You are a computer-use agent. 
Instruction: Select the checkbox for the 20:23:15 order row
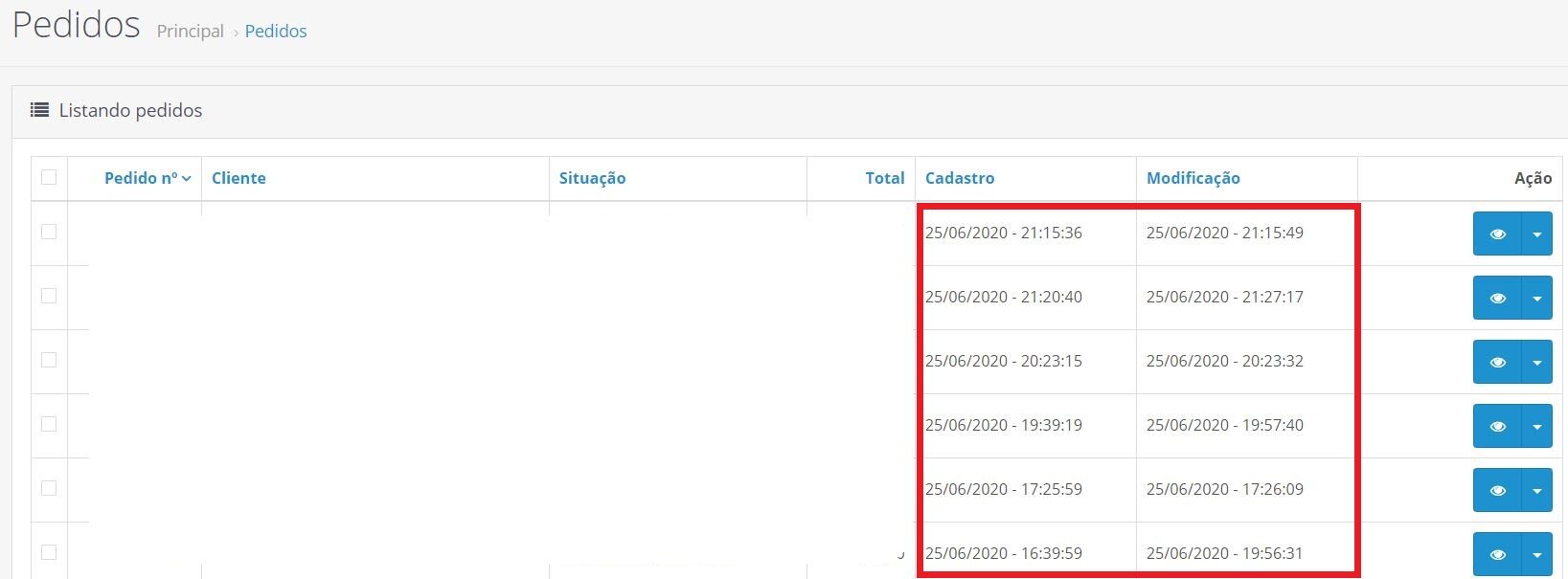pyautogui.click(x=49, y=360)
